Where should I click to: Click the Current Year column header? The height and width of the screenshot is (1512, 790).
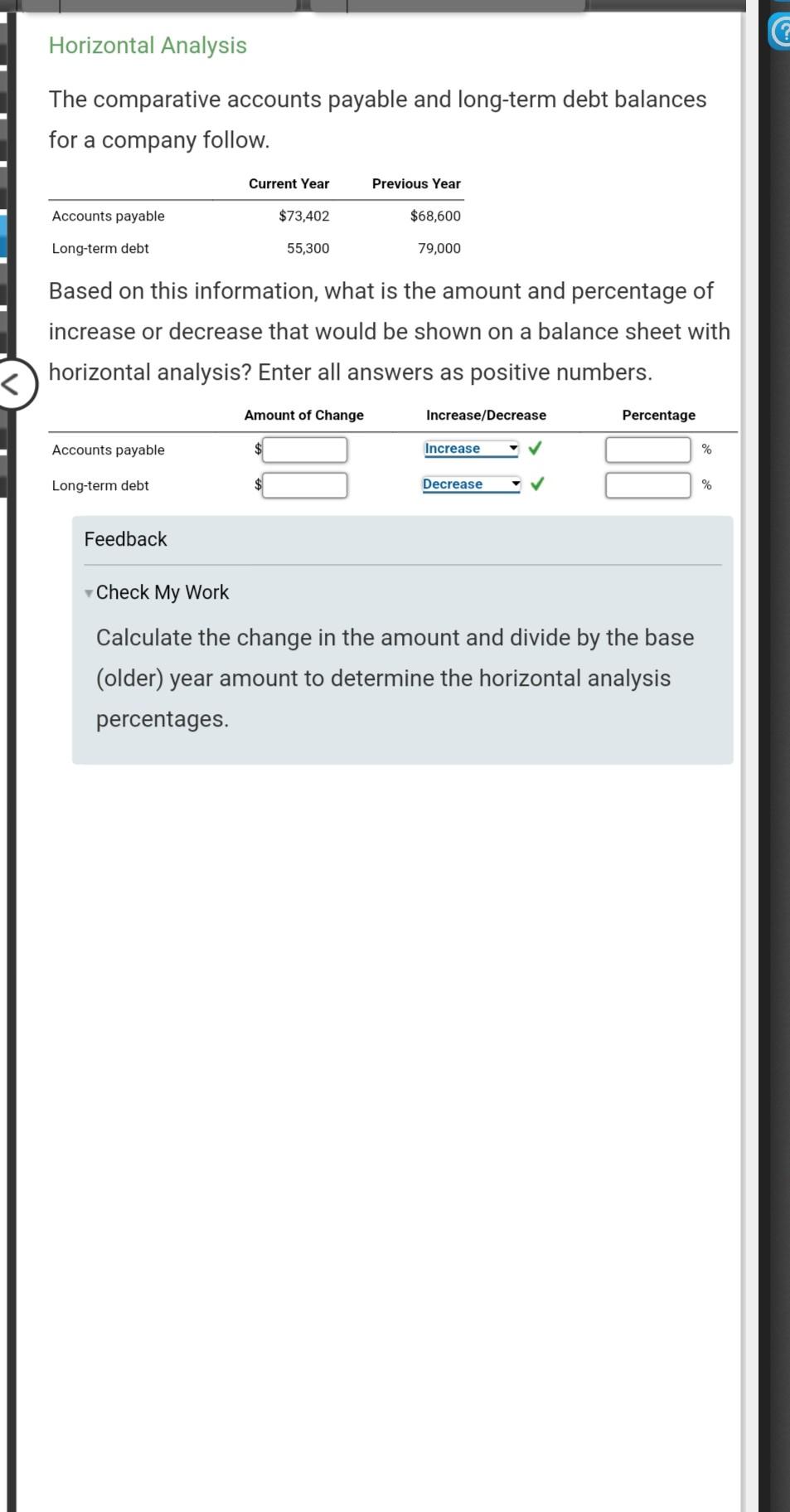(x=288, y=183)
